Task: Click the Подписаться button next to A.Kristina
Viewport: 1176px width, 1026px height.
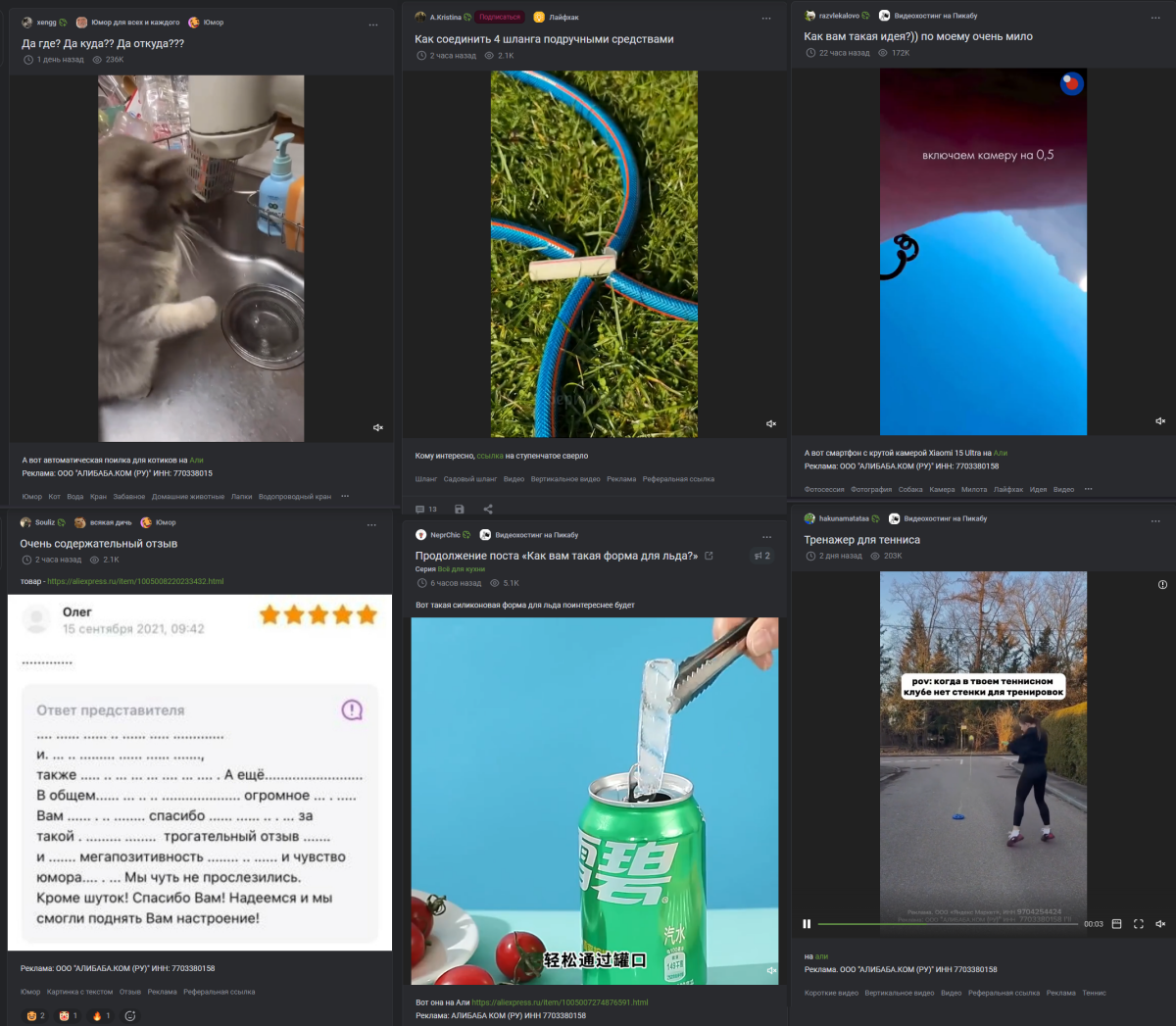Action: point(501,16)
